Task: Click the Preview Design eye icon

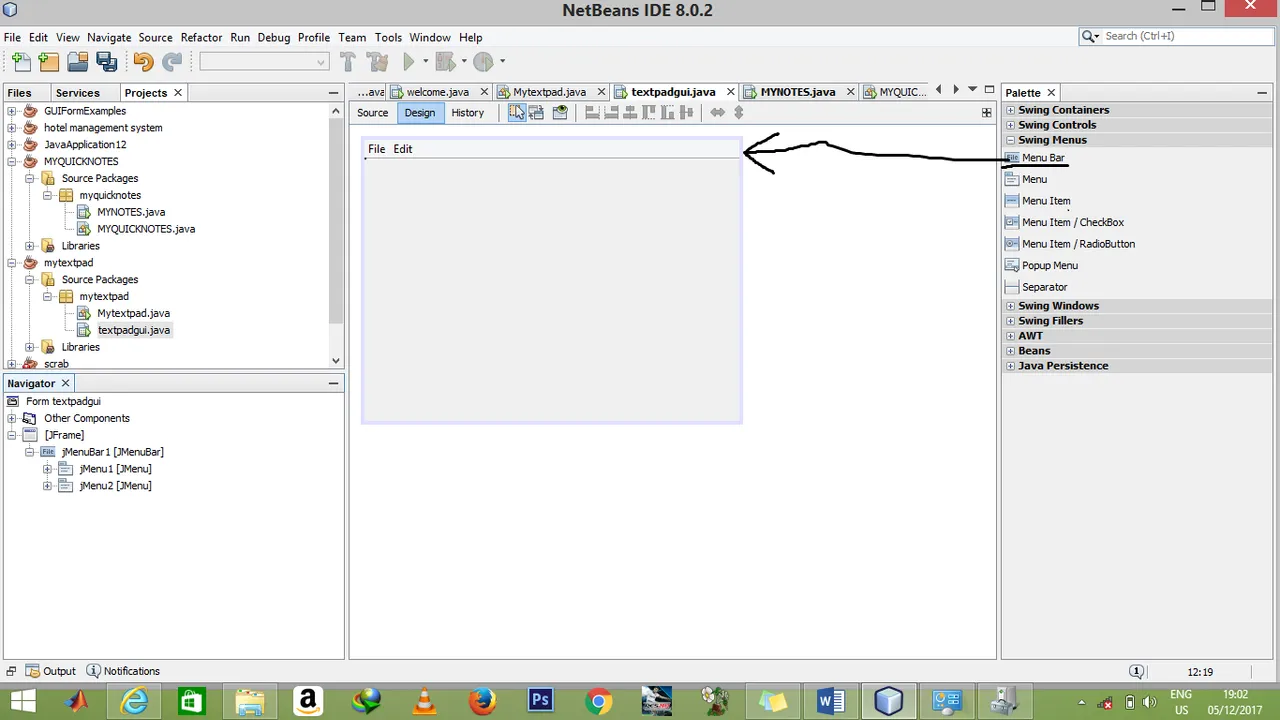Action: pos(560,113)
